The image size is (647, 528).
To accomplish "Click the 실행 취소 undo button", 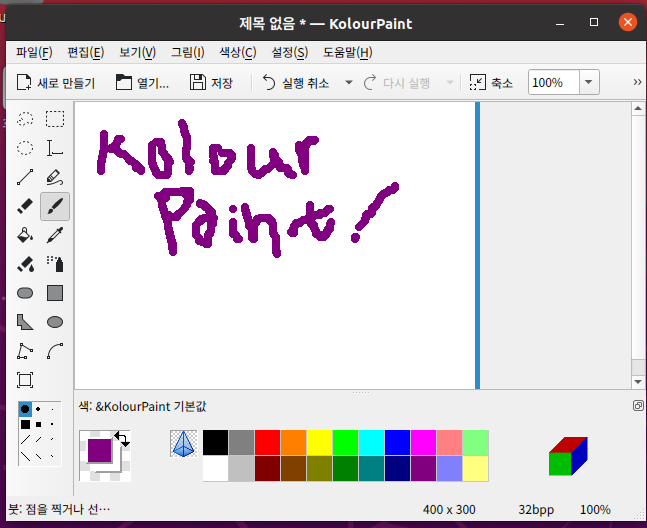I will click(x=296, y=82).
